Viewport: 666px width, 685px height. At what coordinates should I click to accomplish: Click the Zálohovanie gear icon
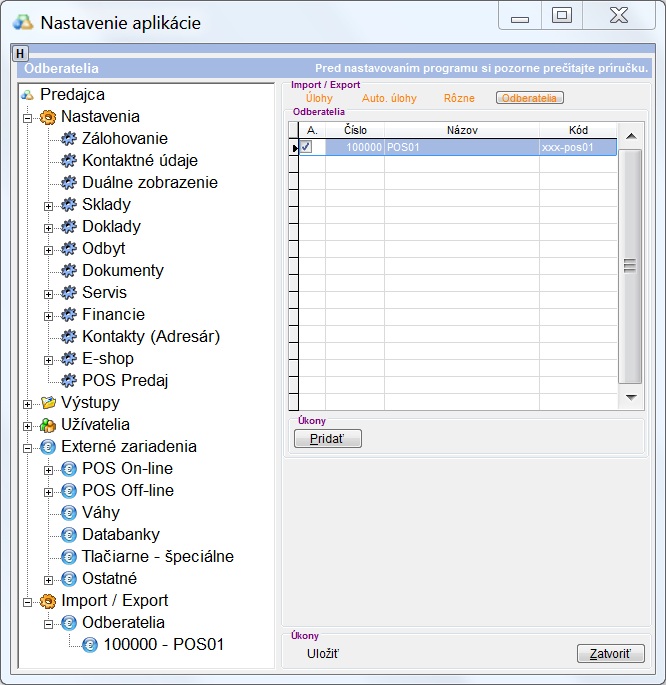[68, 139]
